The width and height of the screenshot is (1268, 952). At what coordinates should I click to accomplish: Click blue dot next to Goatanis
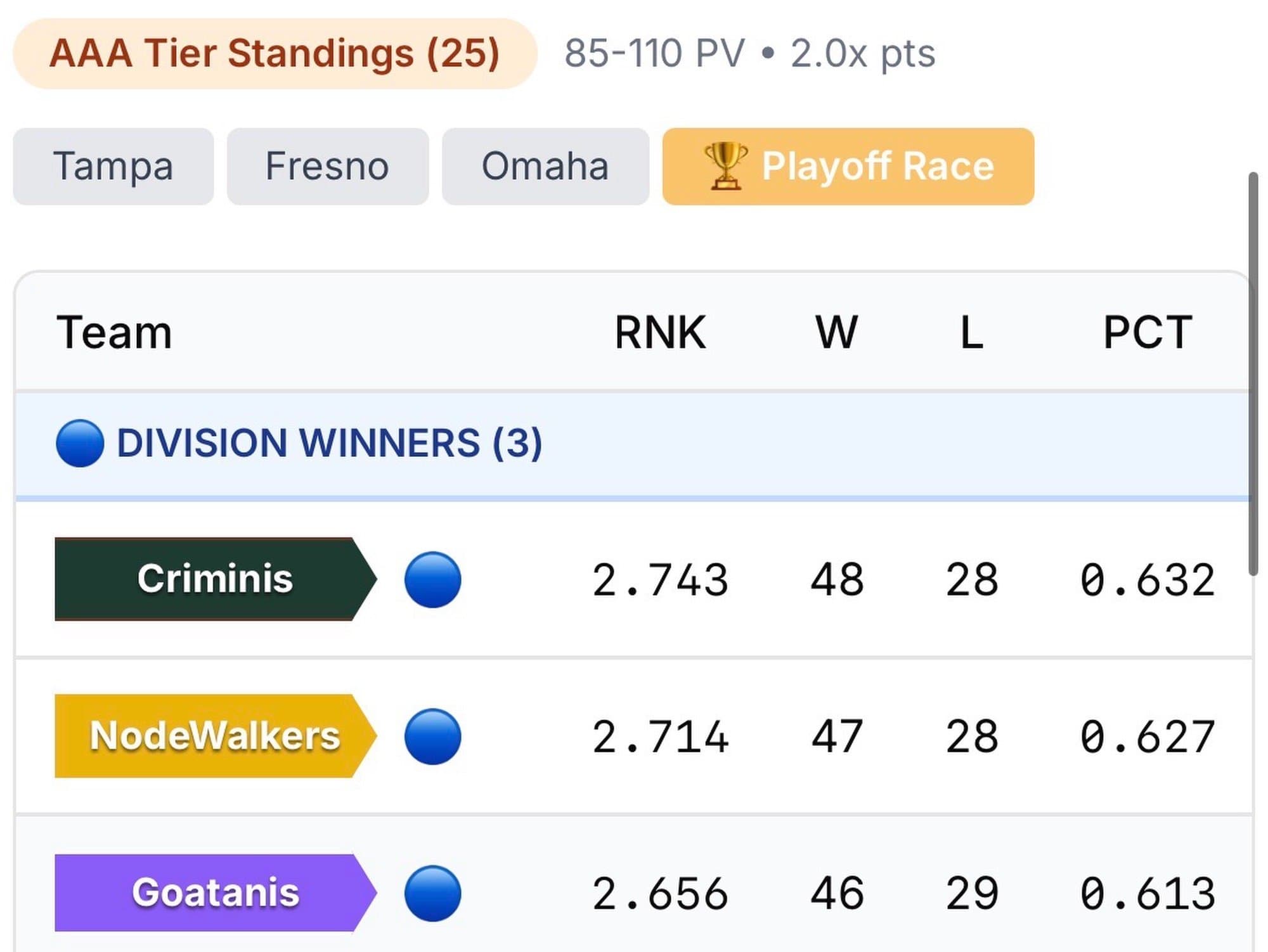433,893
